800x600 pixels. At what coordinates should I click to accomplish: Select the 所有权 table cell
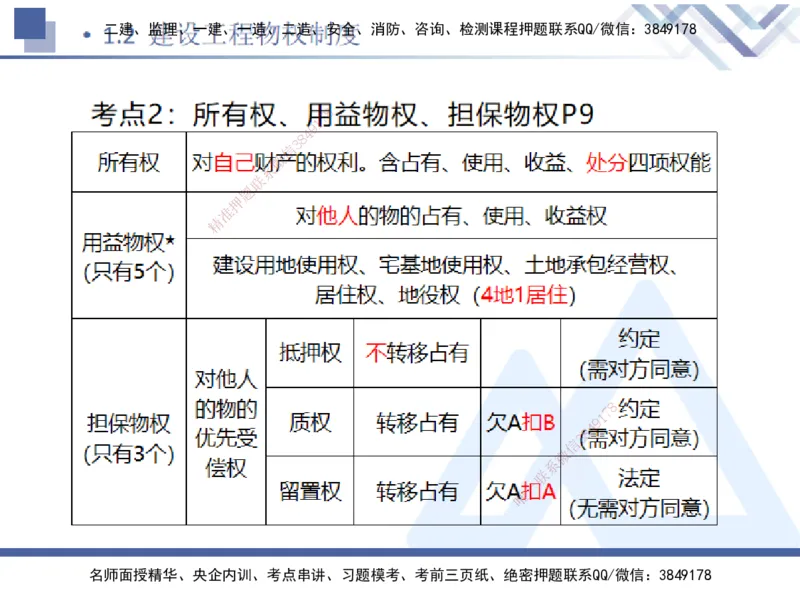click(x=128, y=164)
